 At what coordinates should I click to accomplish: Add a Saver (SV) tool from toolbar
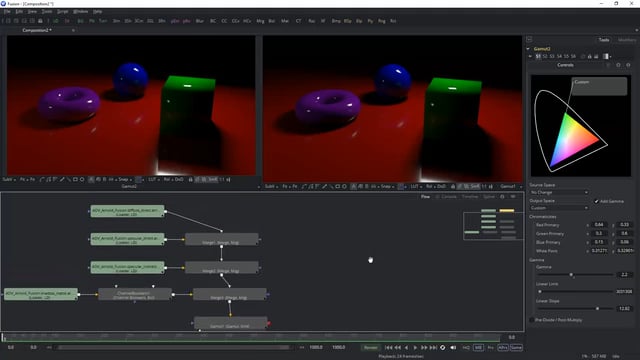click(x=67, y=21)
